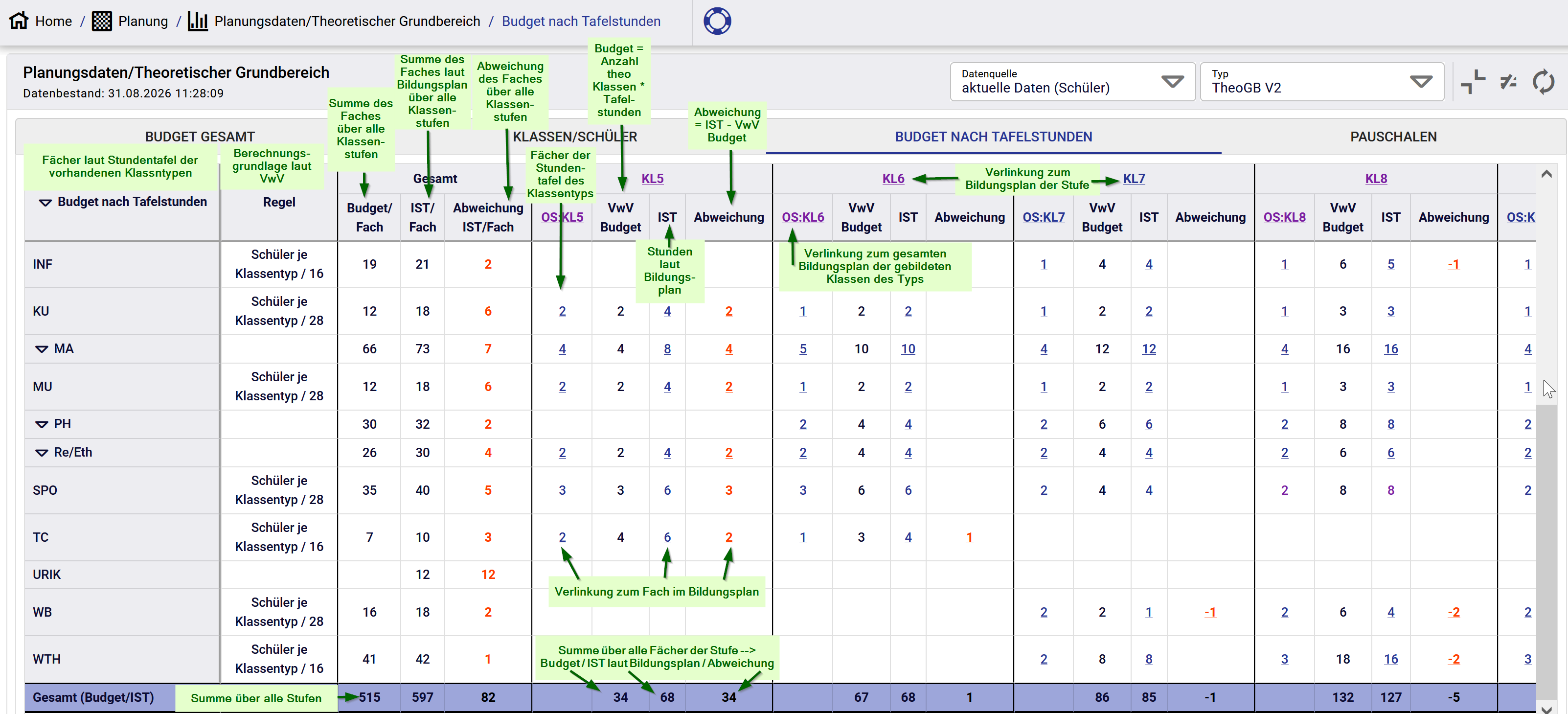Expand the Re/Eth subject row

tap(42, 453)
